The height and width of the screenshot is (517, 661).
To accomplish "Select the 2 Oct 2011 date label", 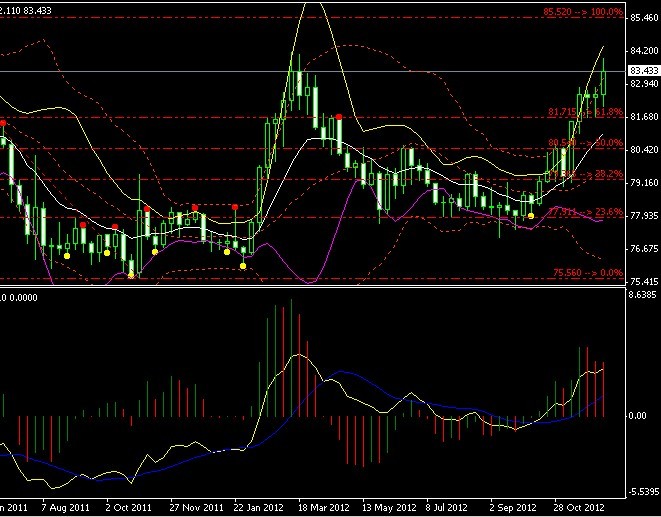I will 128,507.
